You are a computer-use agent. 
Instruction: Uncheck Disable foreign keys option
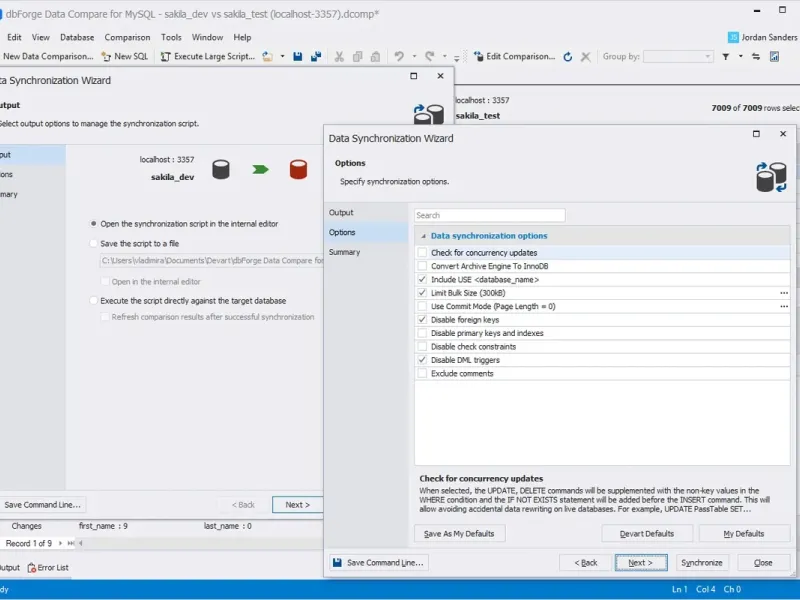pos(422,320)
